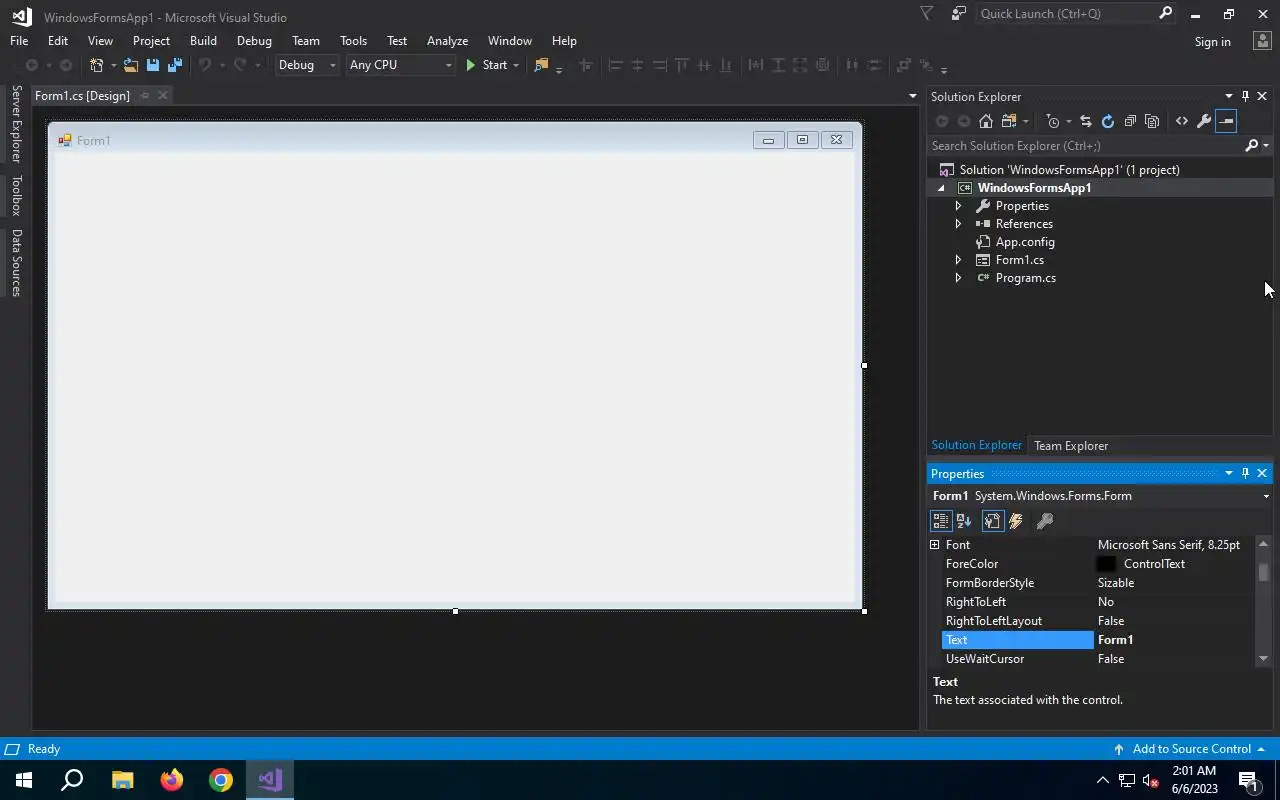Open the Debug menu
This screenshot has height=800, width=1280.
point(254,41)
